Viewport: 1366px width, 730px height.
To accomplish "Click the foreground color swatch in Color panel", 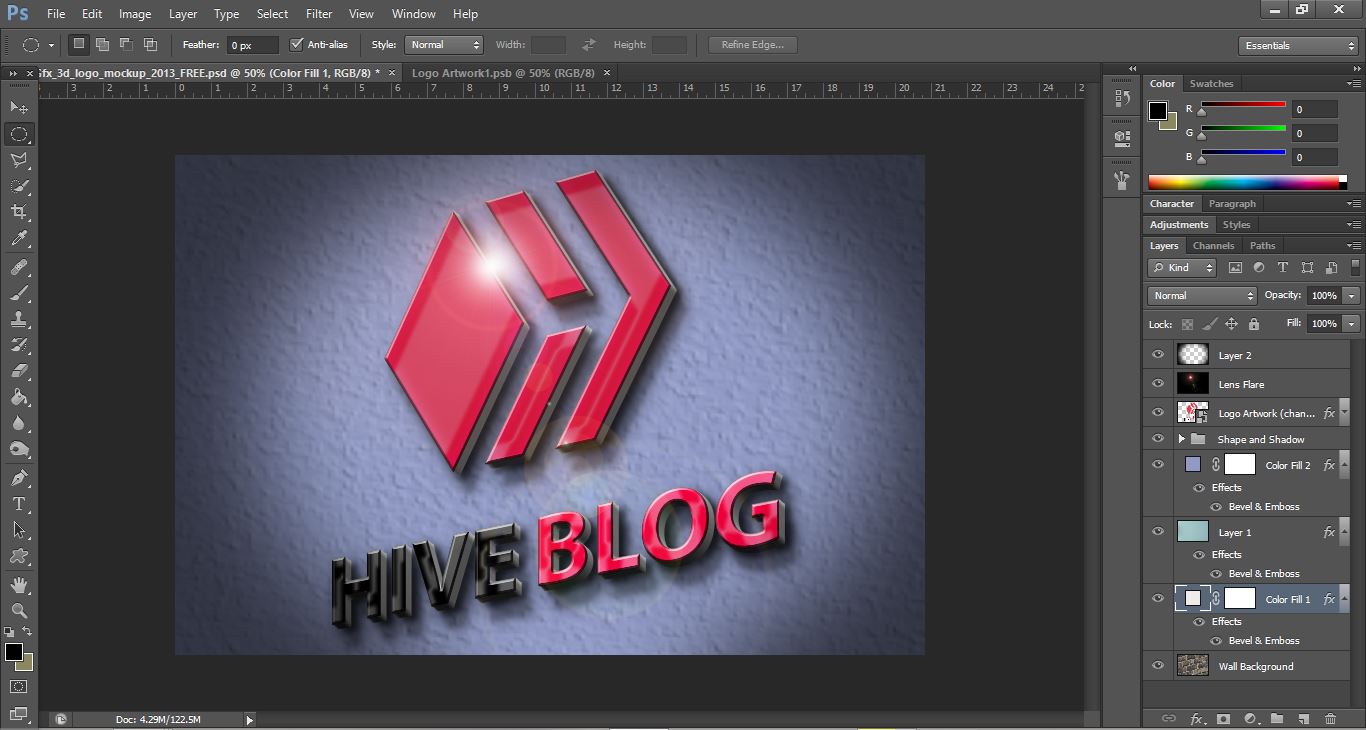I will point(1158,110).
